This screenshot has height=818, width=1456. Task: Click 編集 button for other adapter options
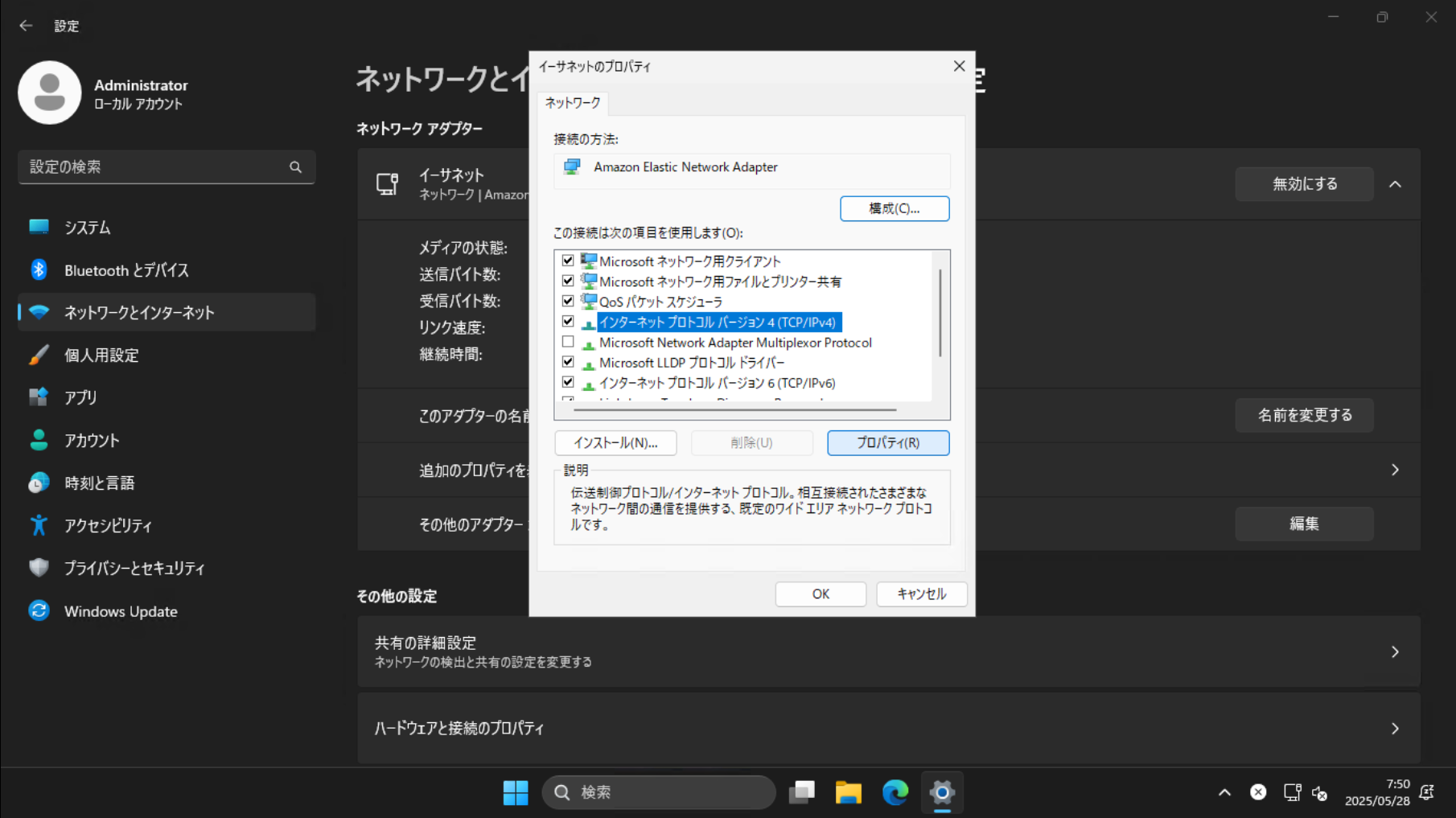(x=1305, y=524)
